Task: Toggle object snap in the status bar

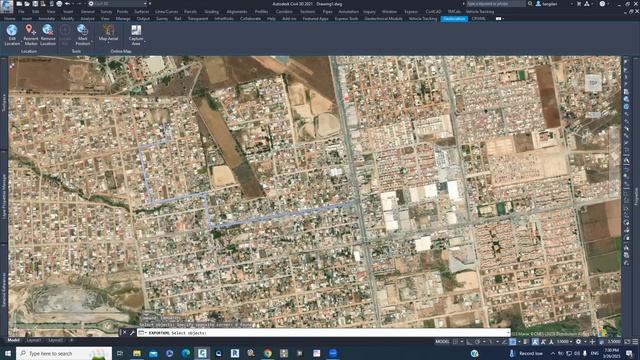Action: [512, 342]
